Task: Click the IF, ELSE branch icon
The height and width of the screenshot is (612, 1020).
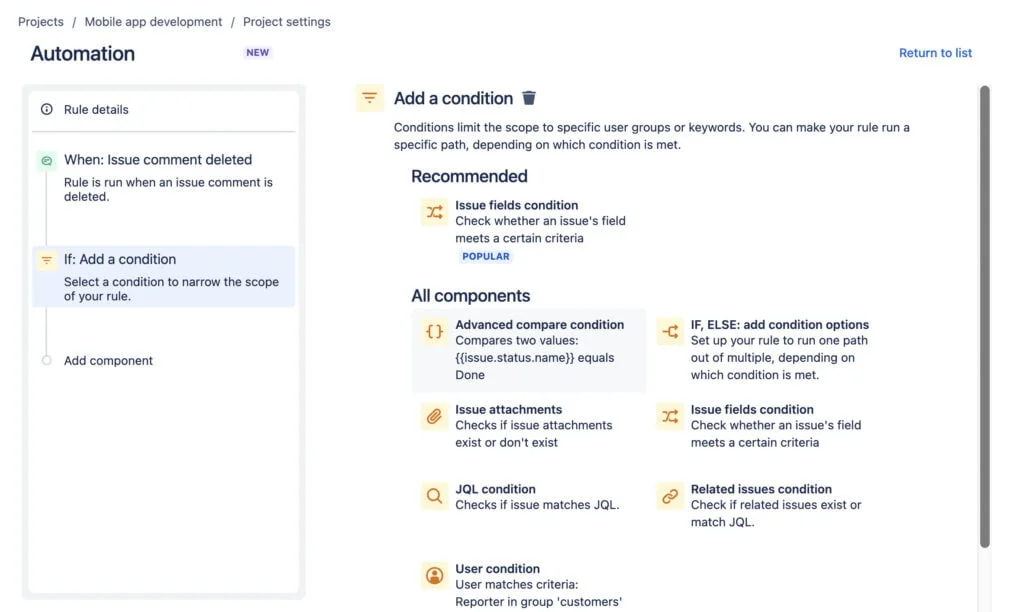Action: [x=670, y=332]
